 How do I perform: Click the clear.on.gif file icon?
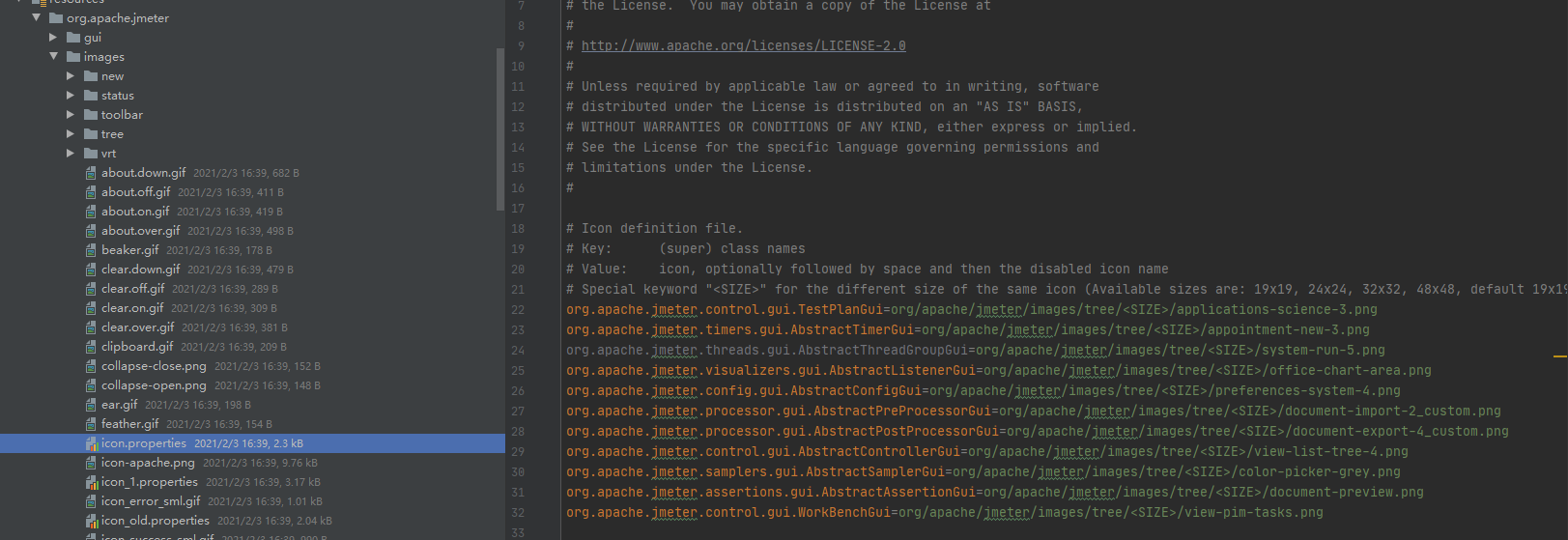(x=91, y=308)
